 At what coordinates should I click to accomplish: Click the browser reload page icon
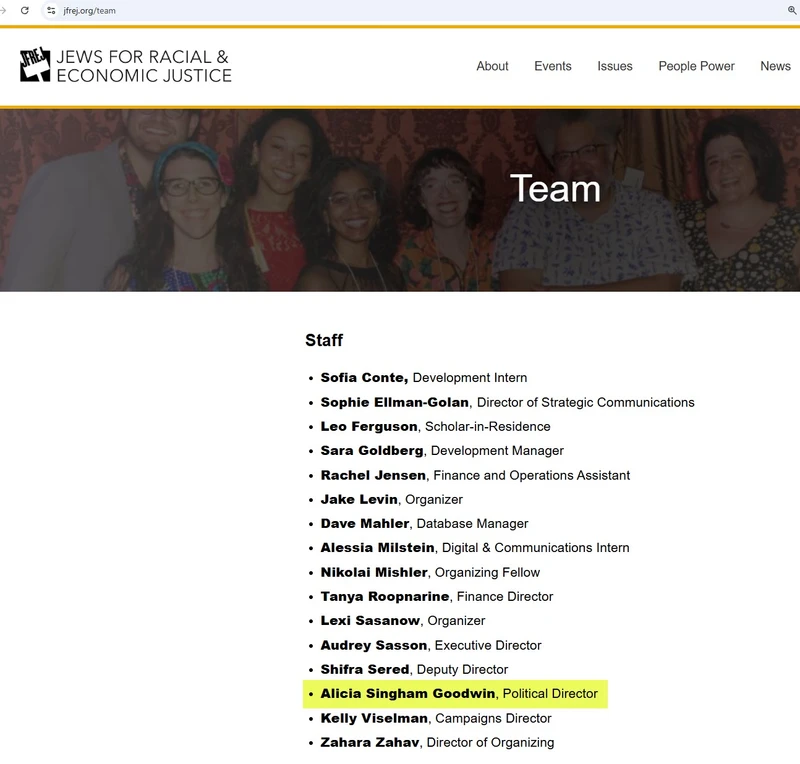(x=25, y=10)
